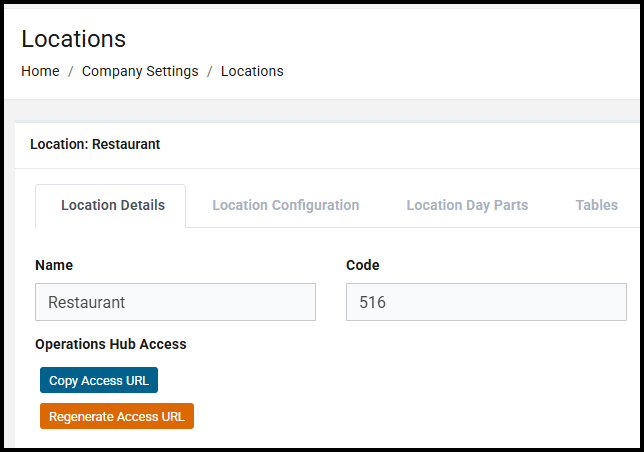Switch to the Location Day Parts tab
The image size is (644, 452).
point(467,205)
